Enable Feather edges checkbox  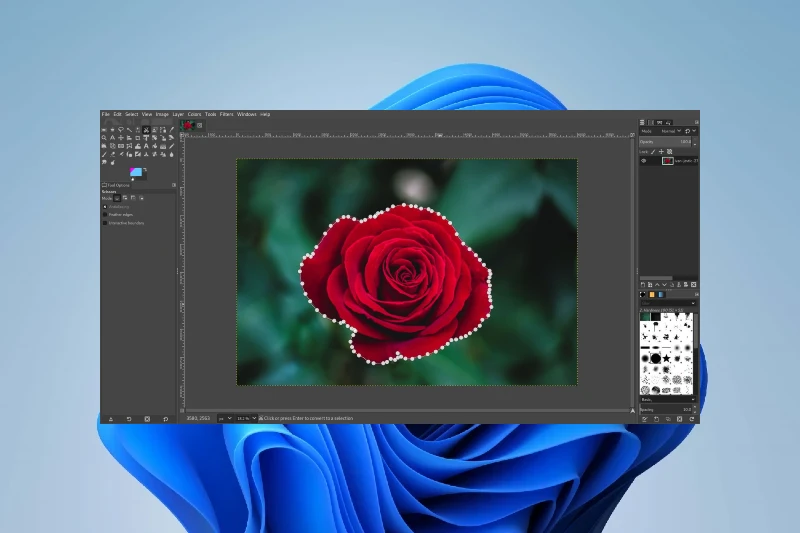tap(105, 215)
